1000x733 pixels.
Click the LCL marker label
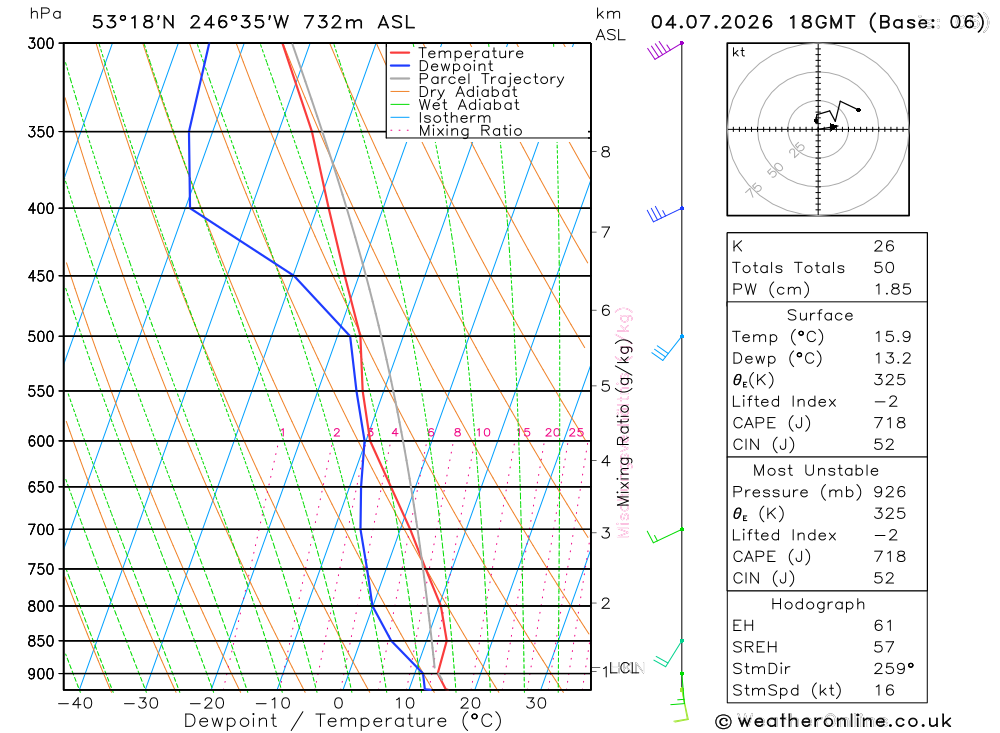(x=624, y=668)
